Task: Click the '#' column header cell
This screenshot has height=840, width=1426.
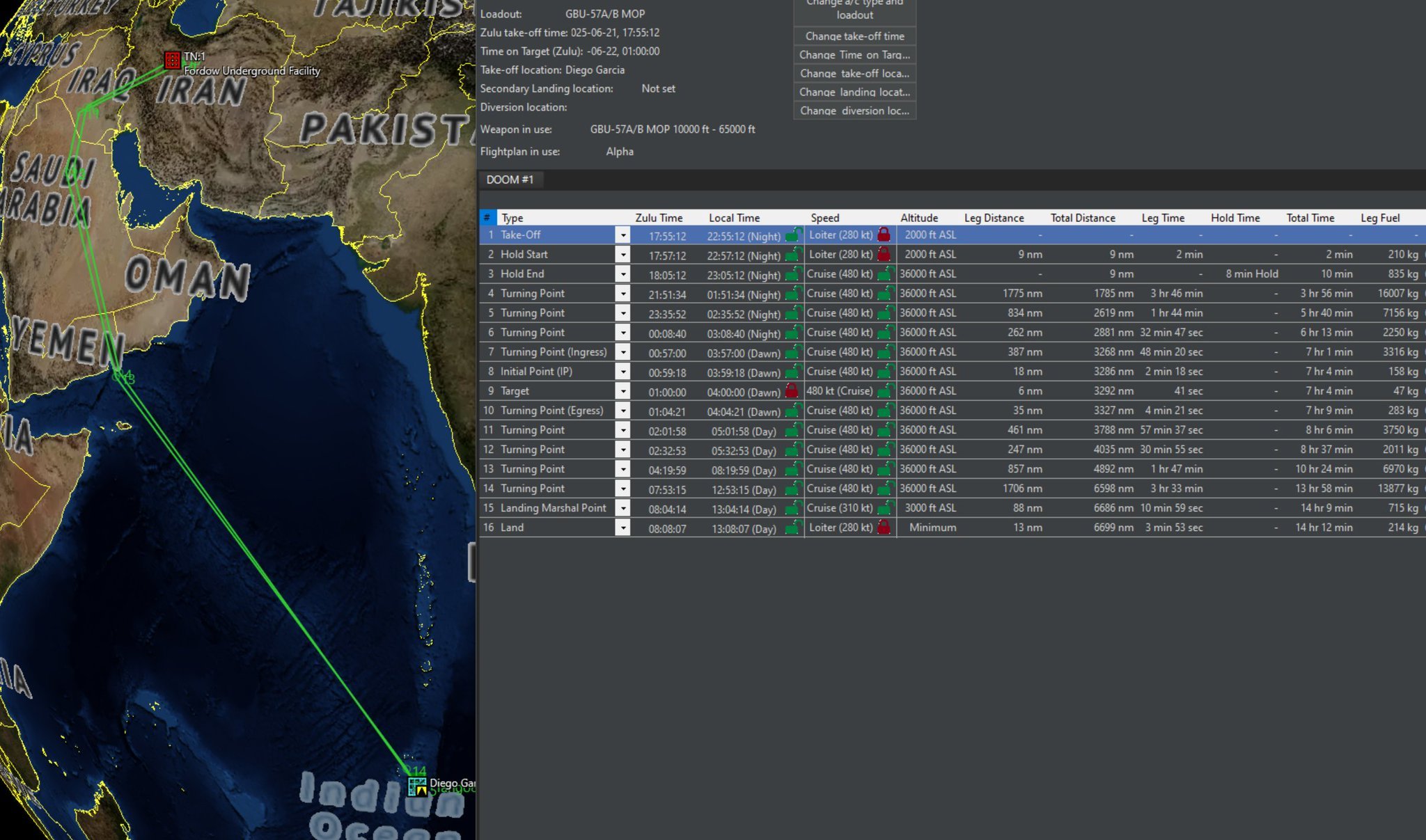Action: tap(487, 218)
